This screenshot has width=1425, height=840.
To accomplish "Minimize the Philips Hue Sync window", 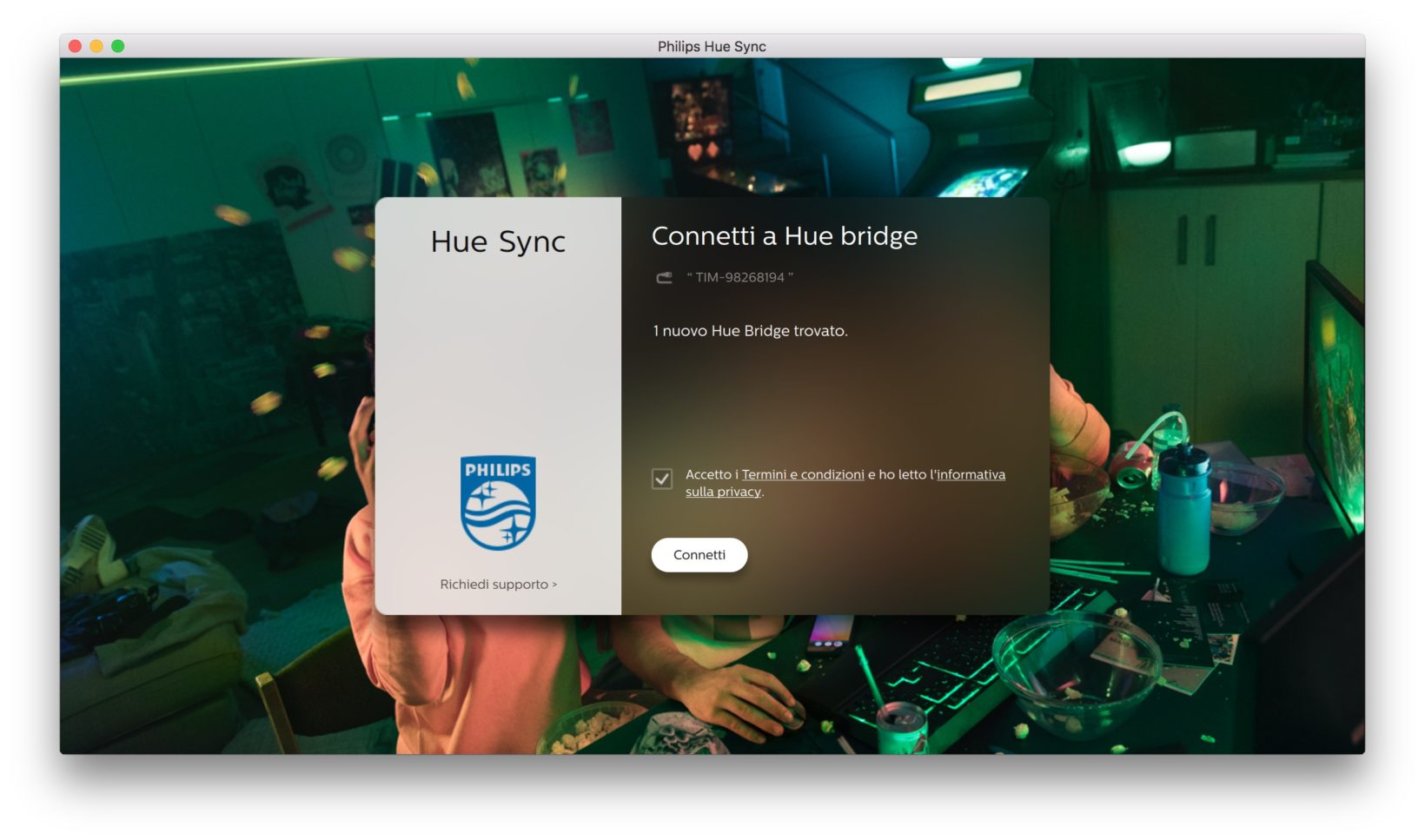I will point(96,46).
